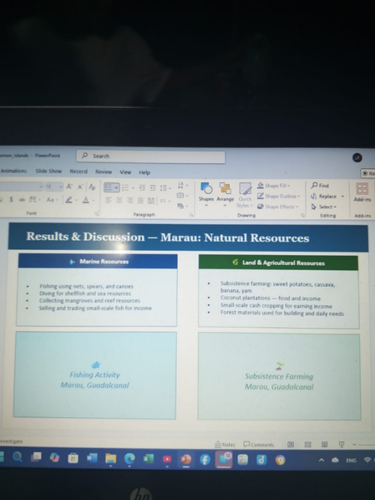Open Excel from taskbar

[x=148, y=459]
